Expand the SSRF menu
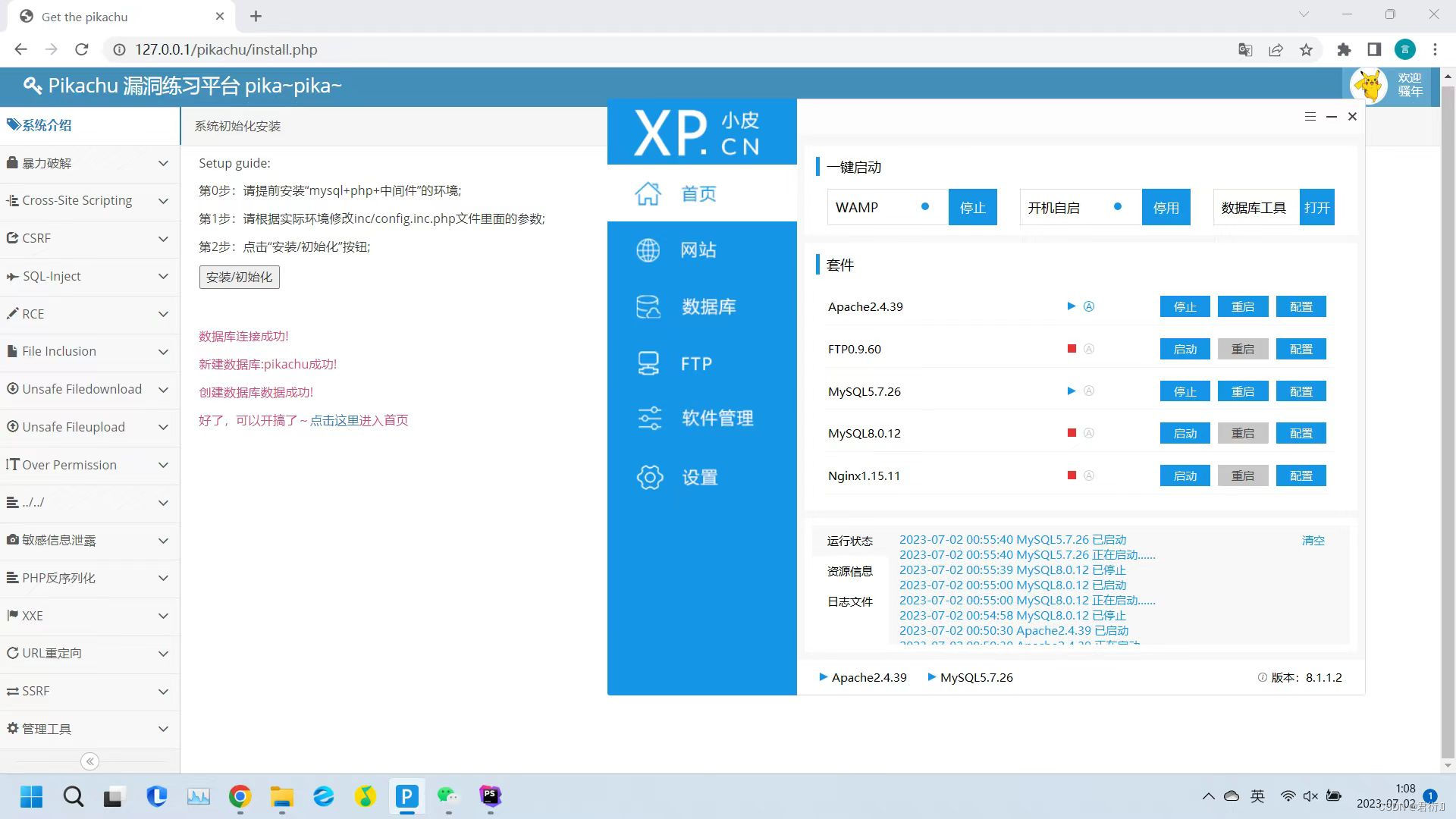 tap(89, 691)
